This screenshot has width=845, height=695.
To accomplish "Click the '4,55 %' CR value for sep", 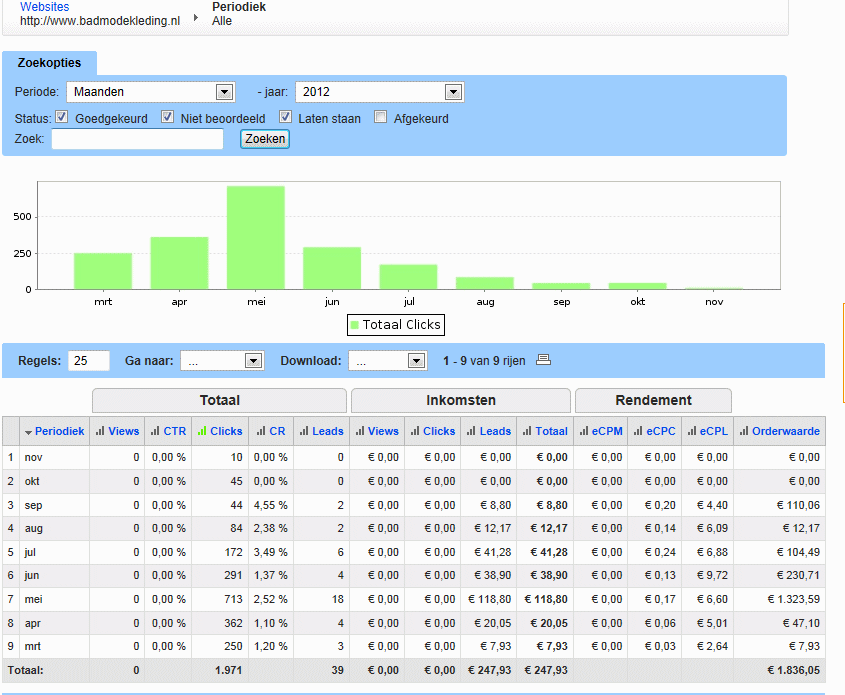I will tap(271, 505).
